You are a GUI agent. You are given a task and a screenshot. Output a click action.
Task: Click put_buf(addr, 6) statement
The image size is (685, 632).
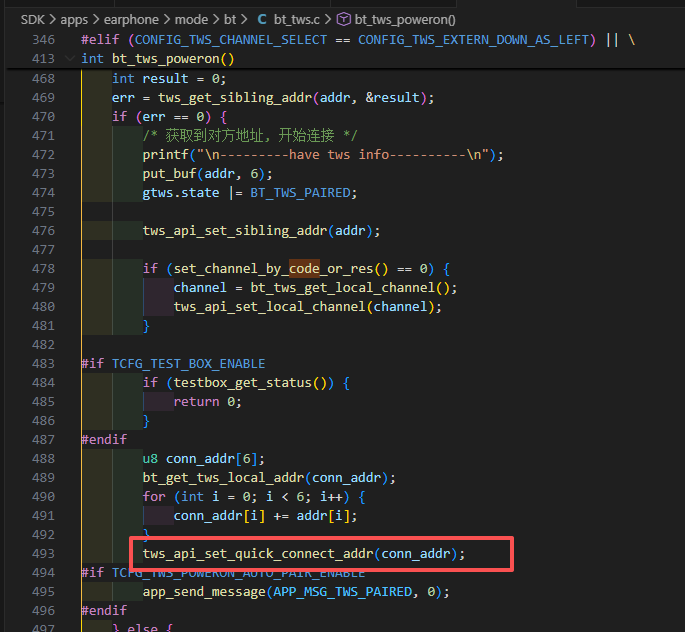[x=208, y=173]
